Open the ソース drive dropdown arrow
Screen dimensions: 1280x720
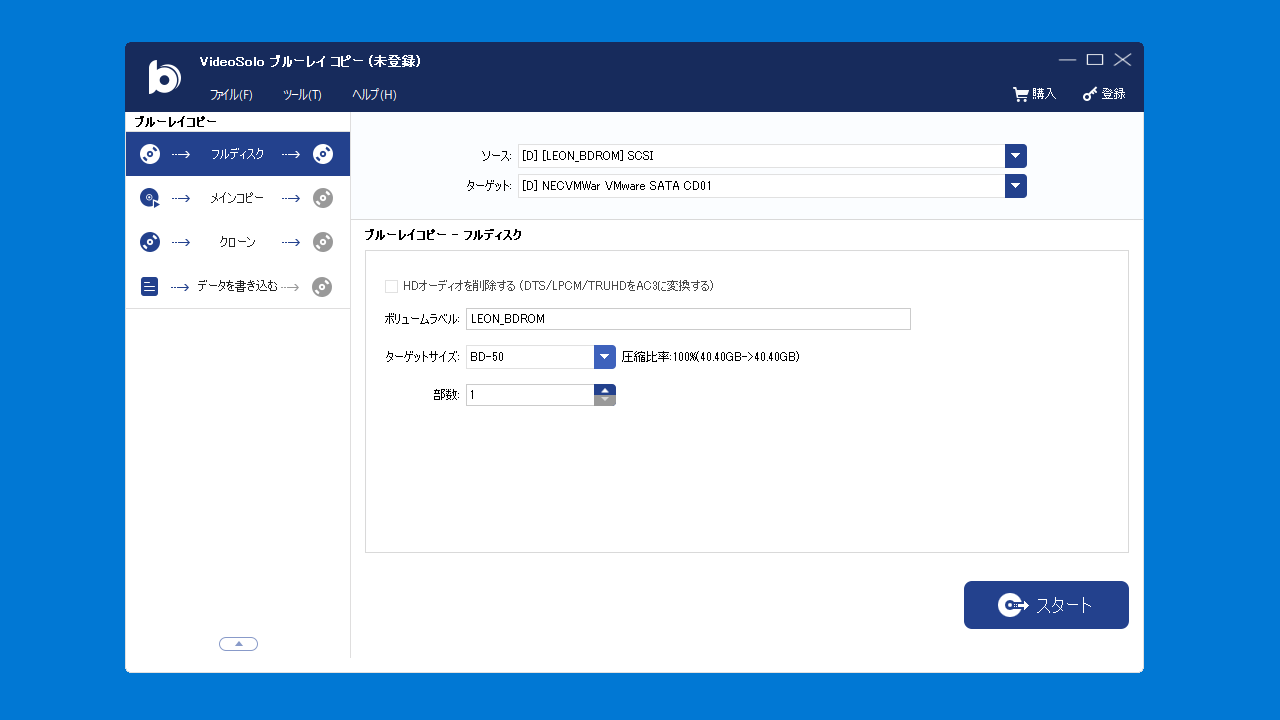(x=1016, y=156)
